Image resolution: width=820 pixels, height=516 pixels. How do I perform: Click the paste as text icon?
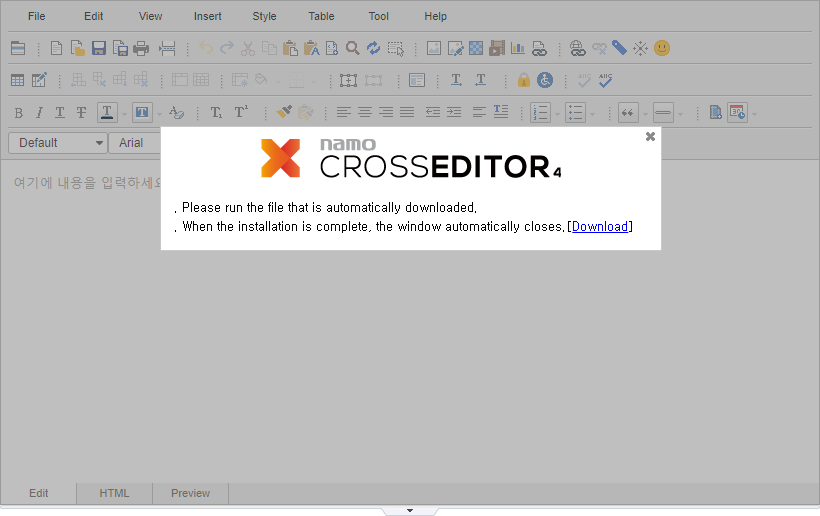[312, 48]
